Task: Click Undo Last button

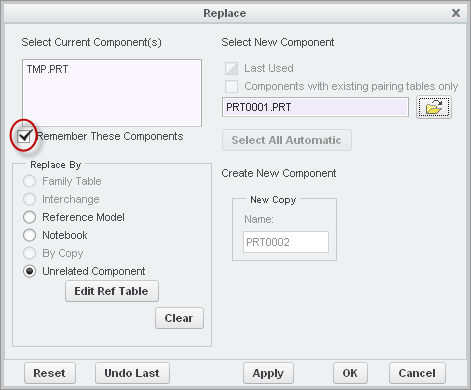Action: (132, 373)
